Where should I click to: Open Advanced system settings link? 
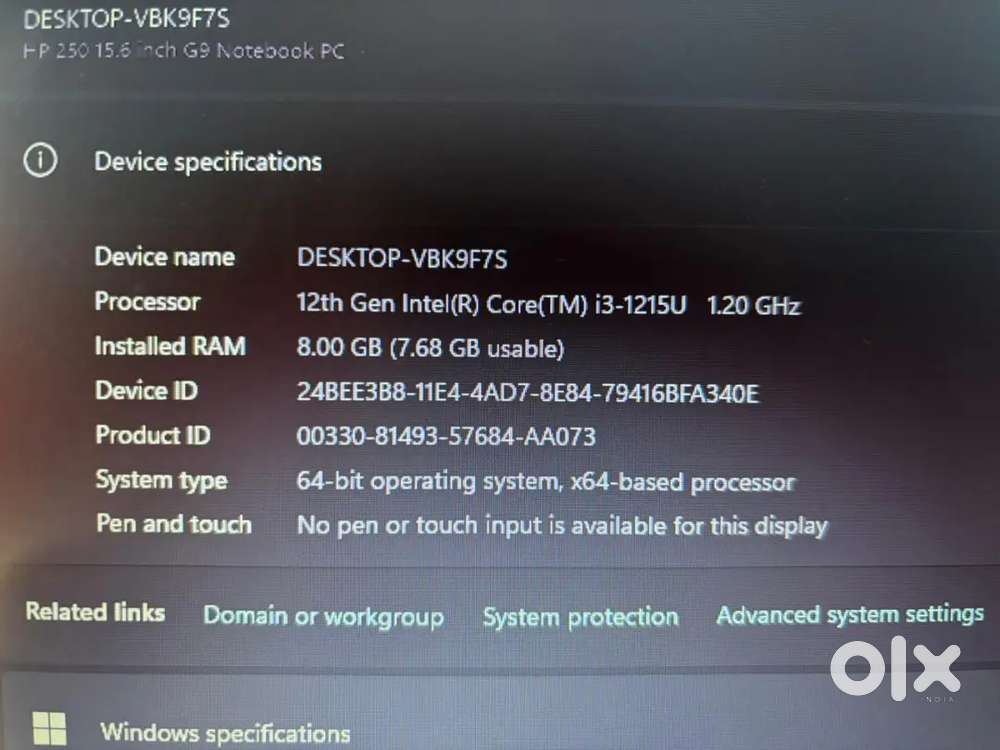850,615
